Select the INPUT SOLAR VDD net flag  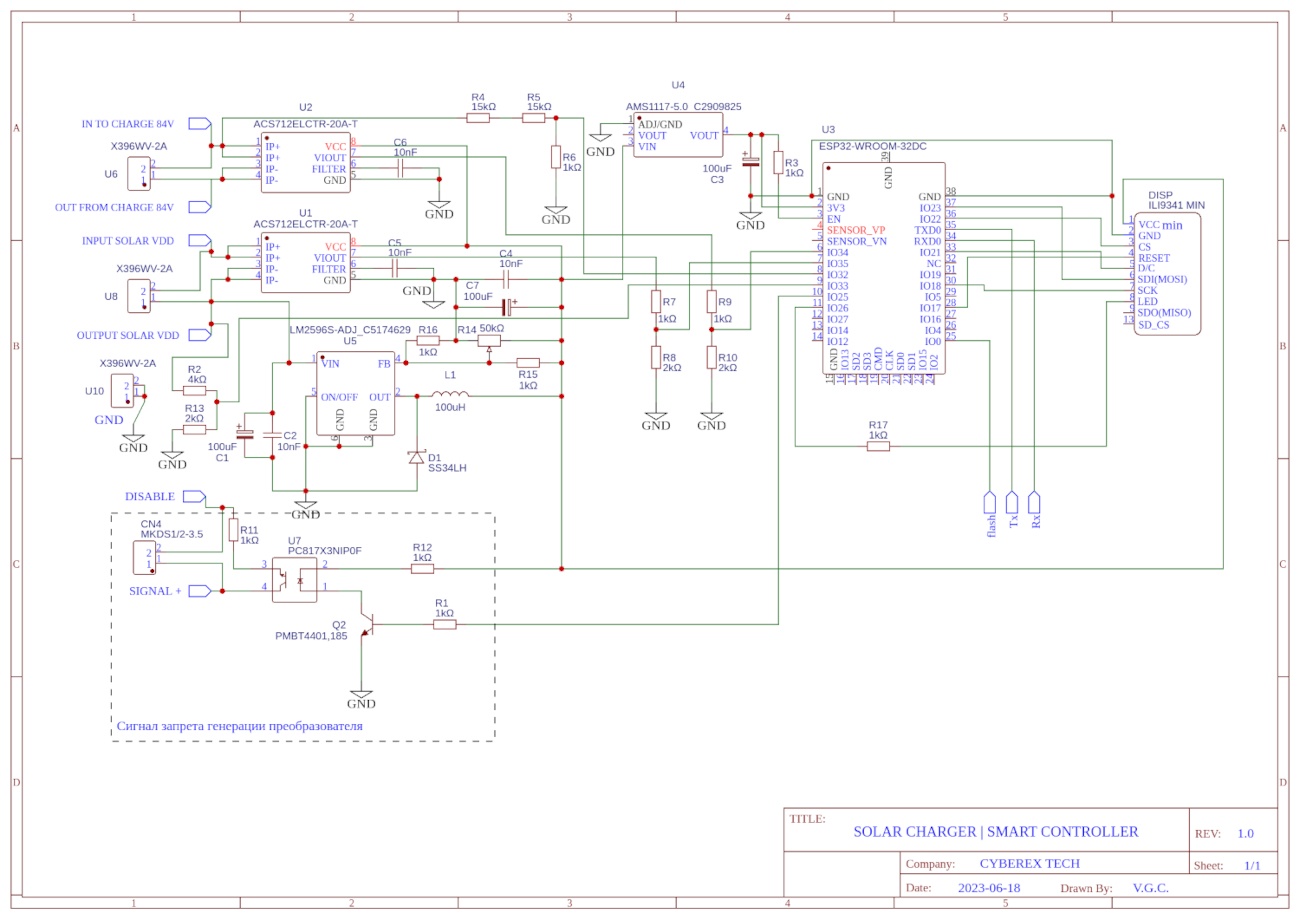200,241
